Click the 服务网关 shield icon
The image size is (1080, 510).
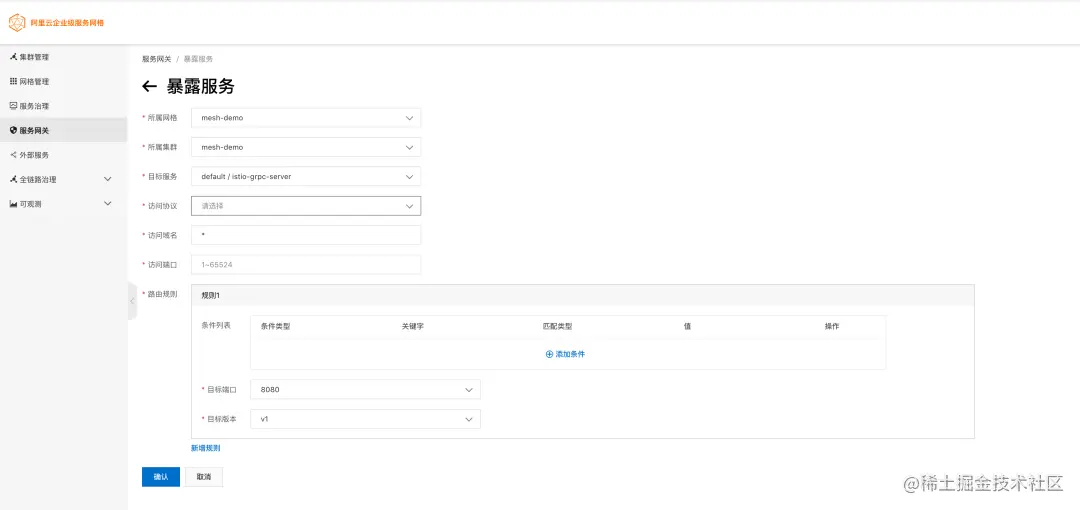pos(13,130)
